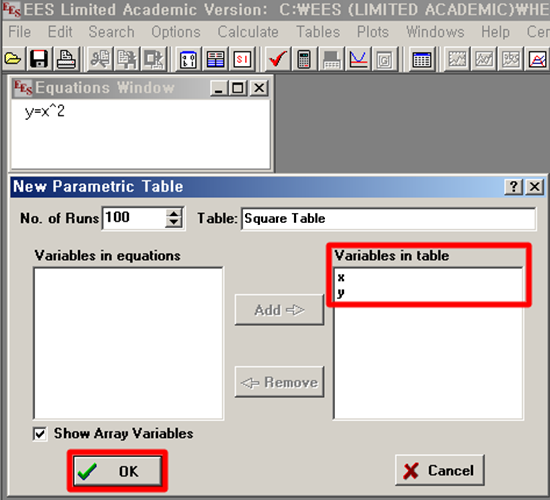Click the Paste toolbar icon
This screenshot has height=500, width=550.
point(154,59)
